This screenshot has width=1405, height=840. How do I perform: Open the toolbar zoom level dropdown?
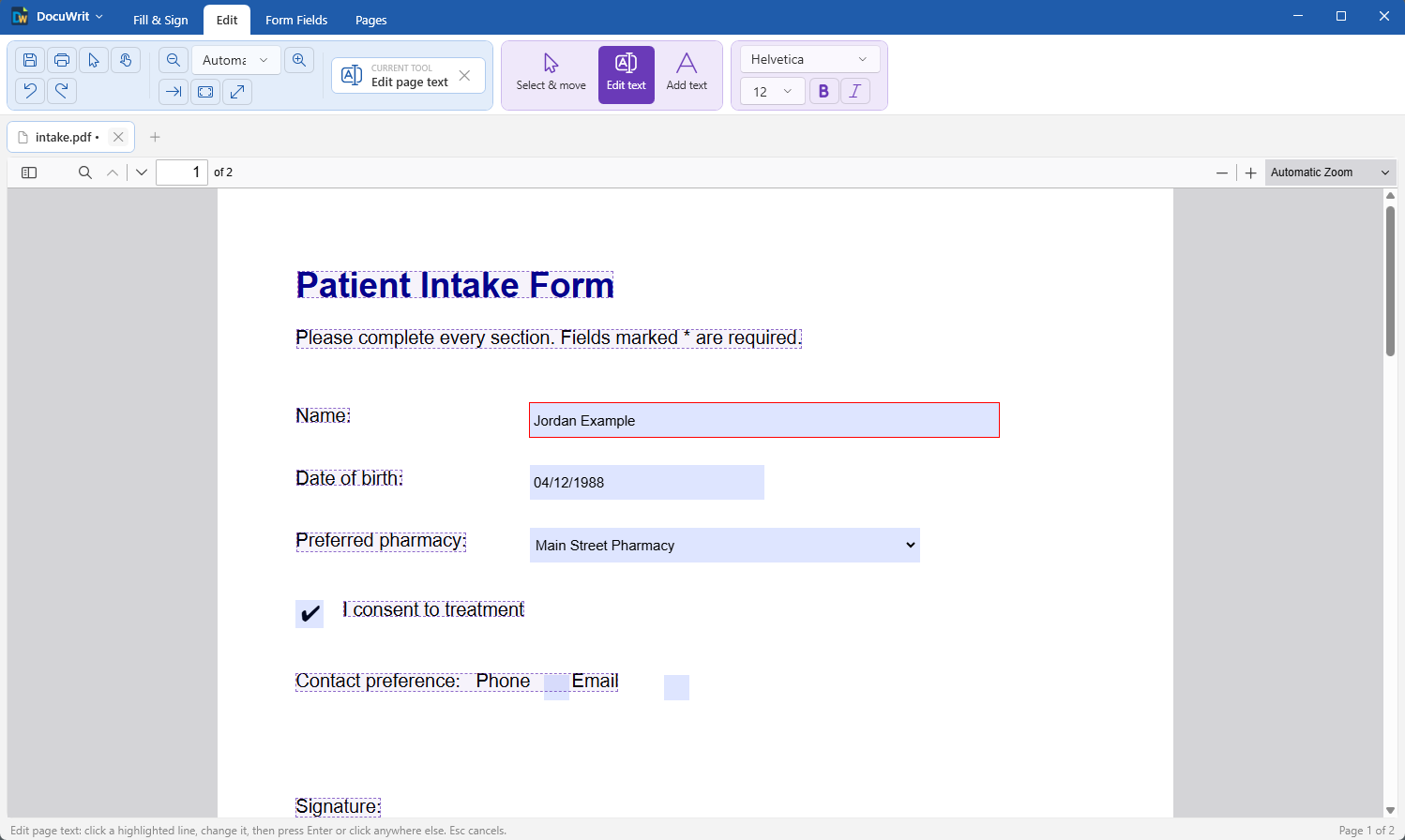click(x=236, y=60)
